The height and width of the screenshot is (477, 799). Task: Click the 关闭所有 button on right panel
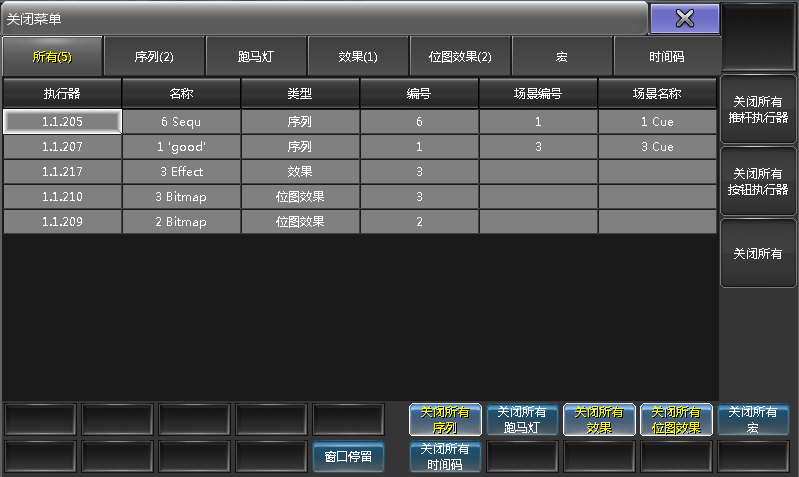[x=759, y=254]
